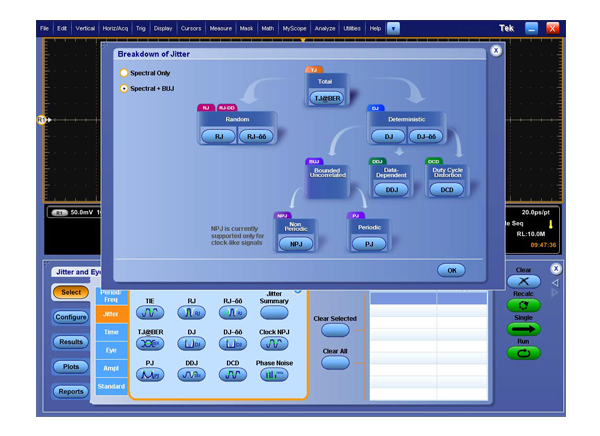This screenshot has height=436, width=600.
Task: Select the DCD measurement icon in Jitter panel
Action: [232, 374]
